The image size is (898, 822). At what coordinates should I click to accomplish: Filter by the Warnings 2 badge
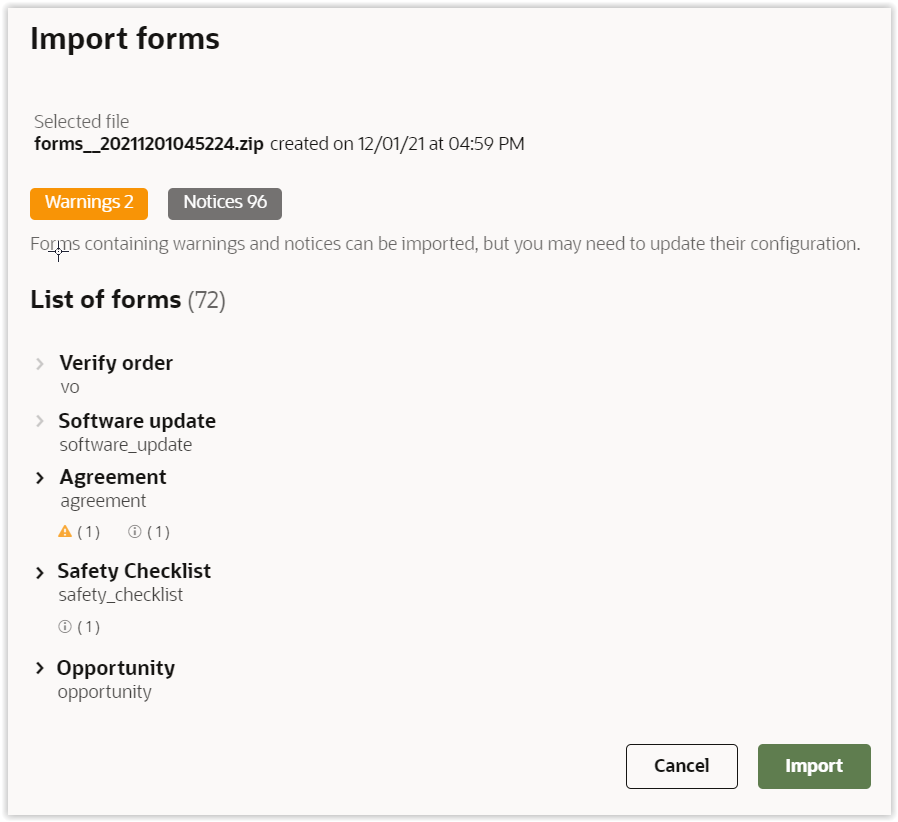(x=89, y=203)
